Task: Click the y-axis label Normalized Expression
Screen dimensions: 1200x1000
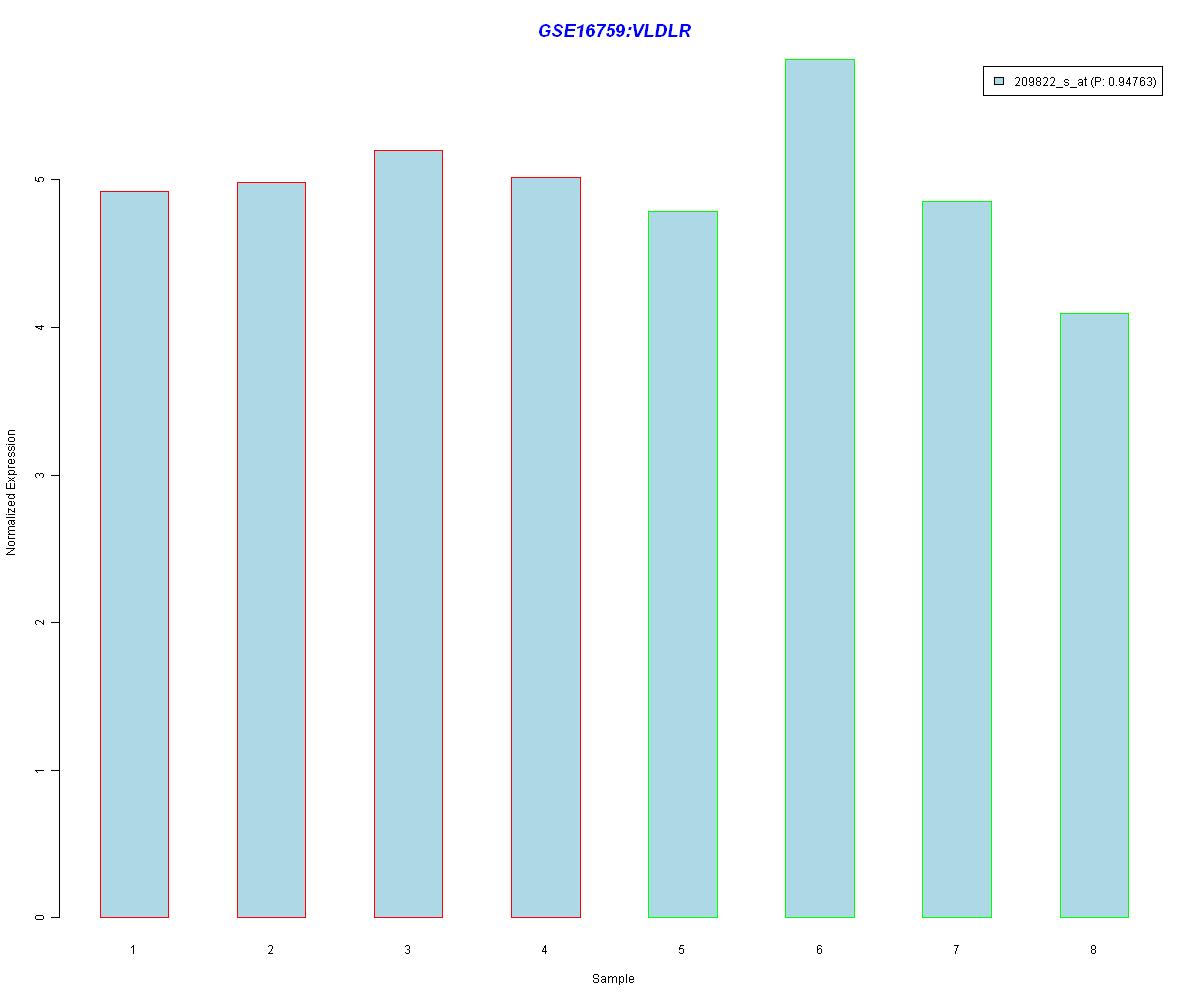Action: click(x=11, y=492)
